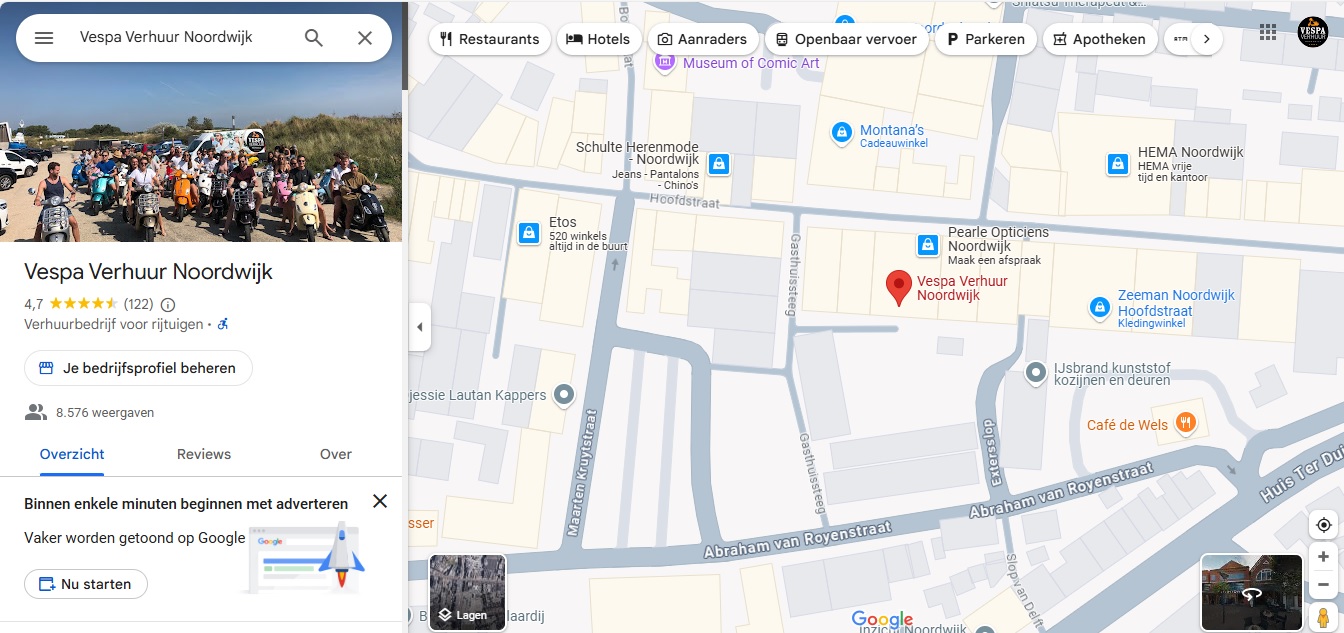Switch to the Reviews tab
Screen dimensions: 1344x633
[x=204, y=454]
